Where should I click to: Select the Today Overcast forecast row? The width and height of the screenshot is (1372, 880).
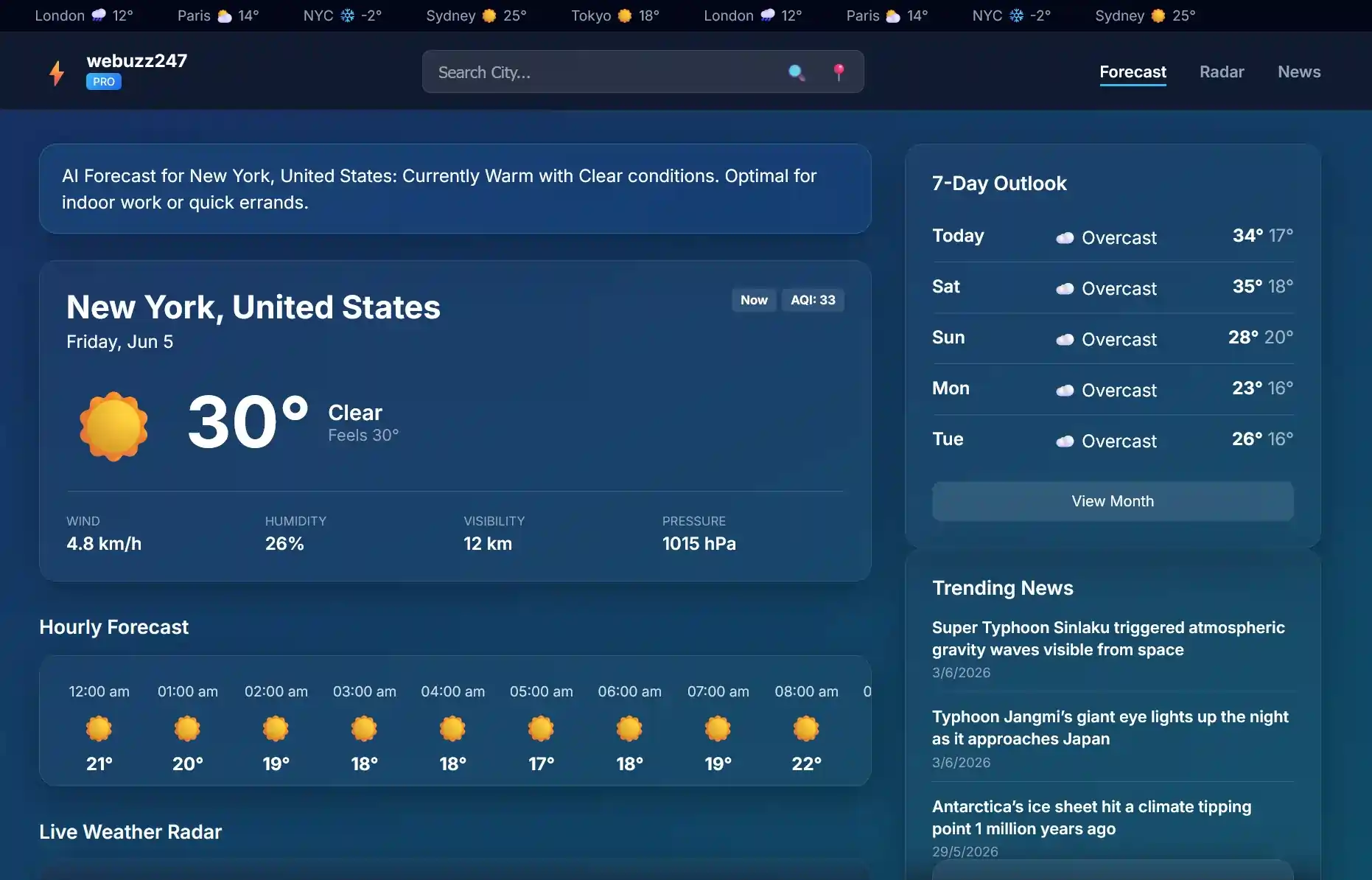1113,237
